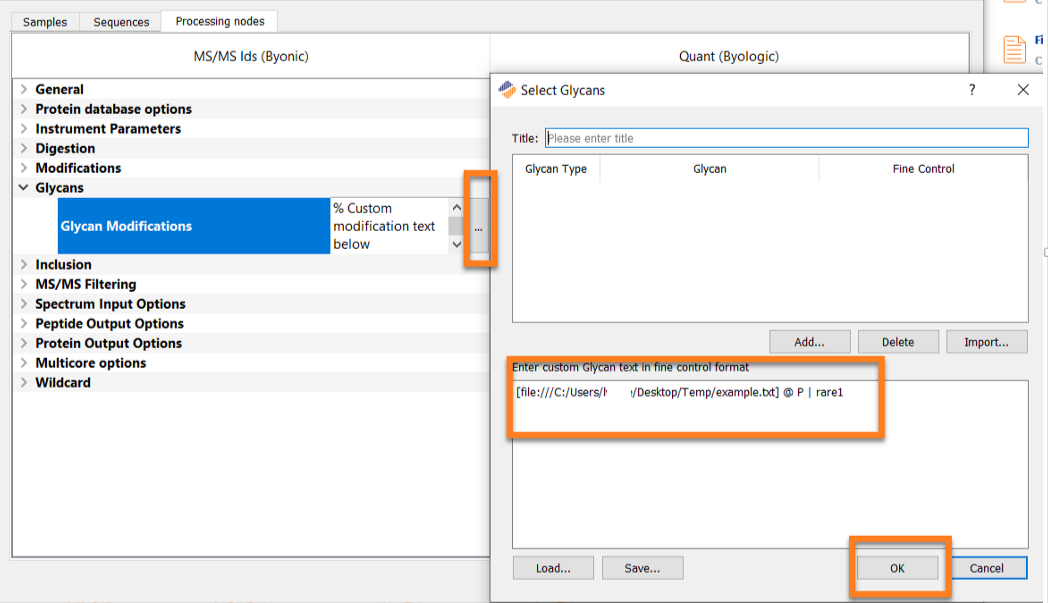
Task: Expand the Modifications section
Action: point(24,168)
